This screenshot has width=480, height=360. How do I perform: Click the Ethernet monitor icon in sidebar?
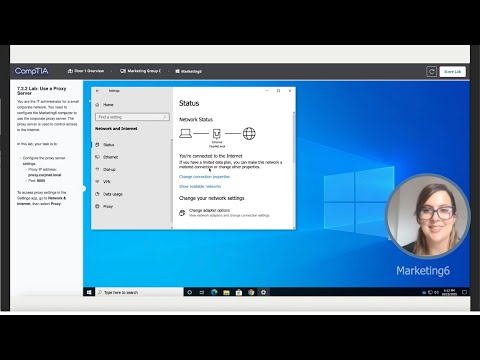pyautogui.click(x=97, y=157)
